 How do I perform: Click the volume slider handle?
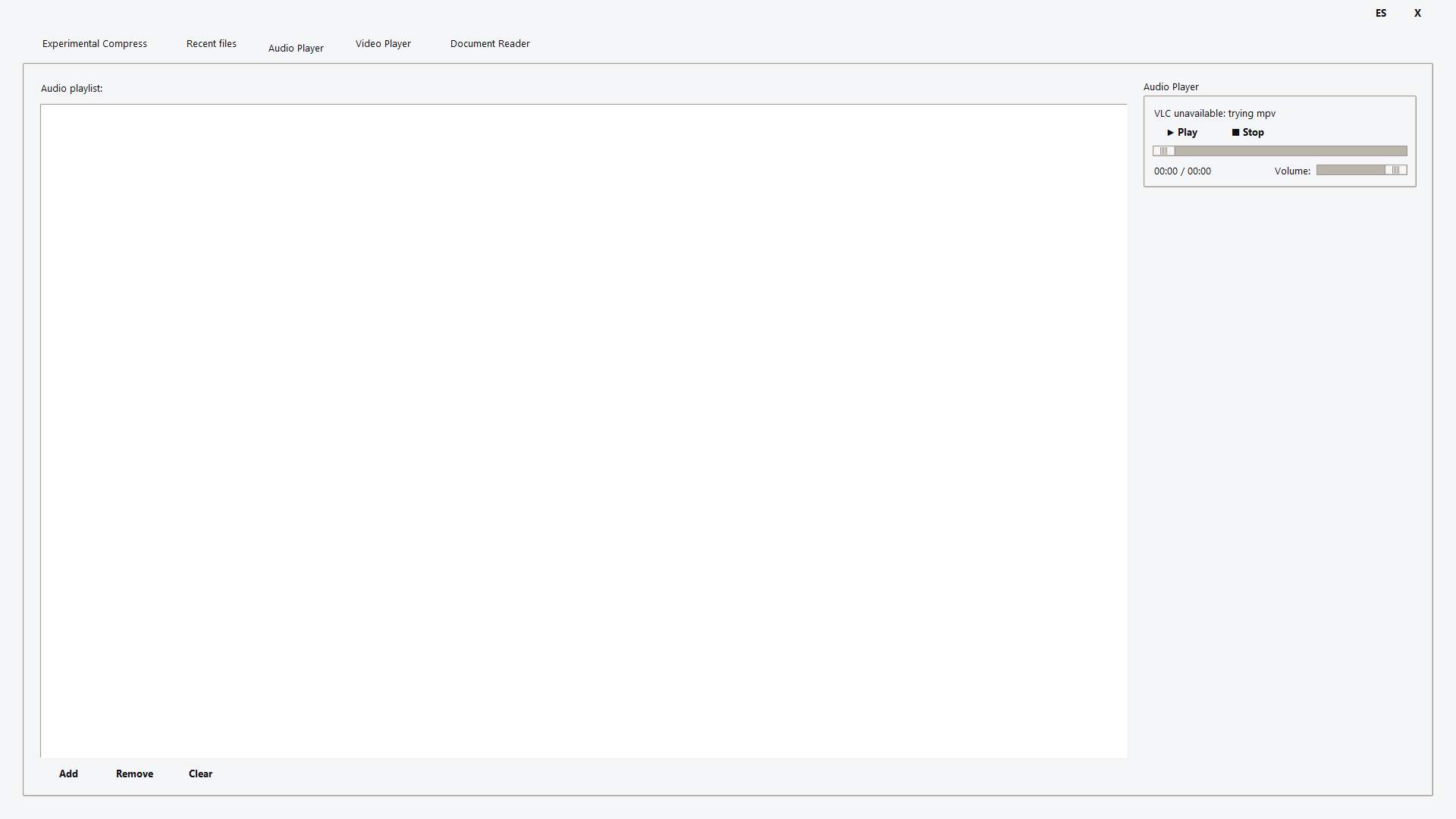(x=1395, y=170)
